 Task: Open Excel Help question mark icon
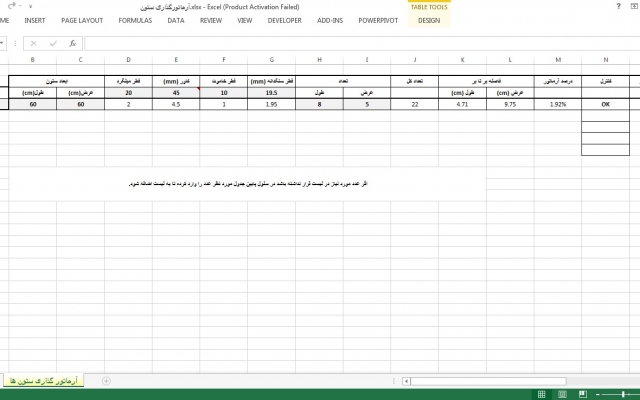(618, 6)
